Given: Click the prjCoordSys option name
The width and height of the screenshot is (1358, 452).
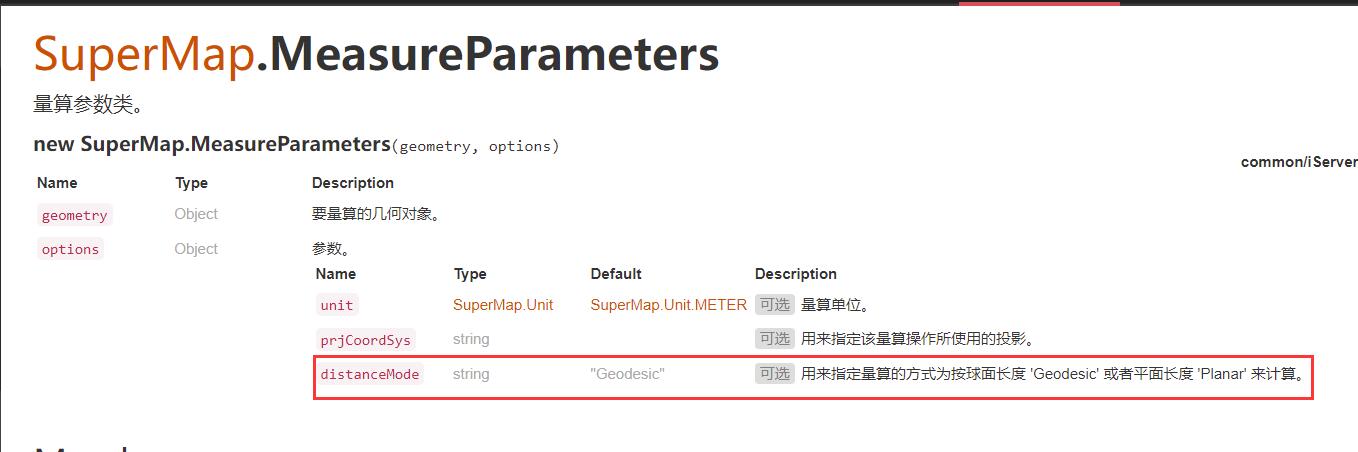Looking at the screenshot, I should coord(365,340).
